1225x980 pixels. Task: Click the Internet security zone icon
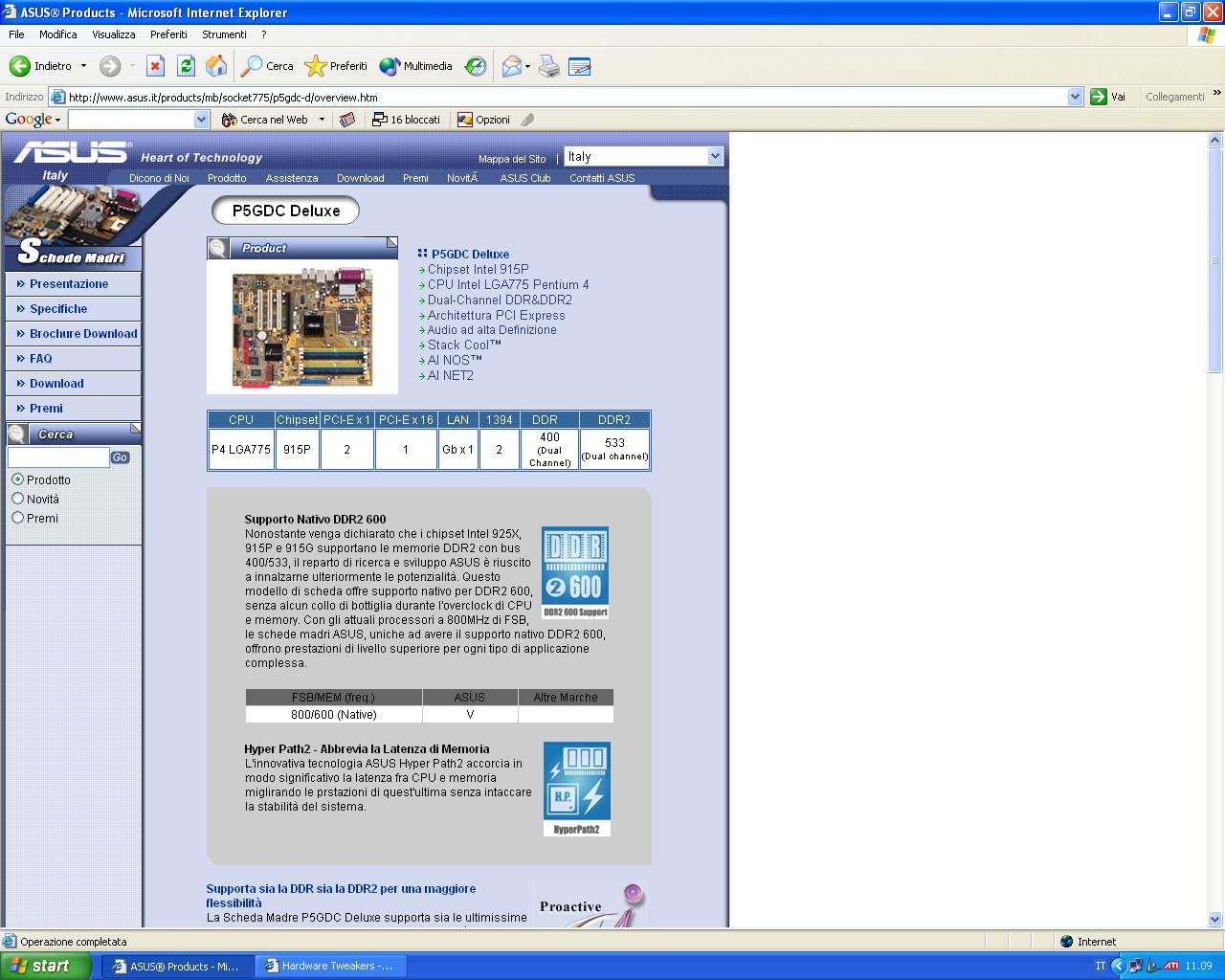pos(1067,942)
